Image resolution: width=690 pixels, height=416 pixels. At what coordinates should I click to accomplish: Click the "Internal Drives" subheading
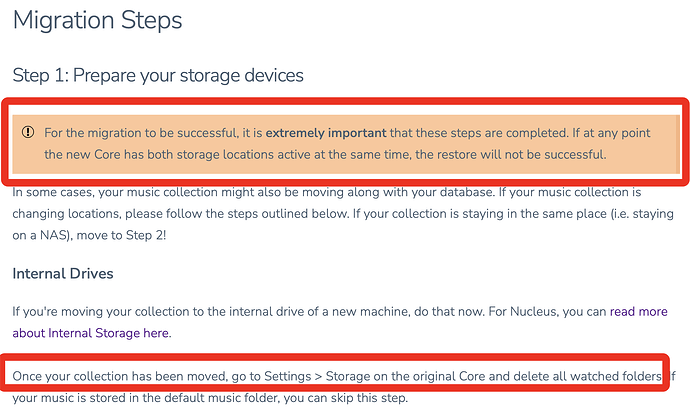(x=62, y=272)
